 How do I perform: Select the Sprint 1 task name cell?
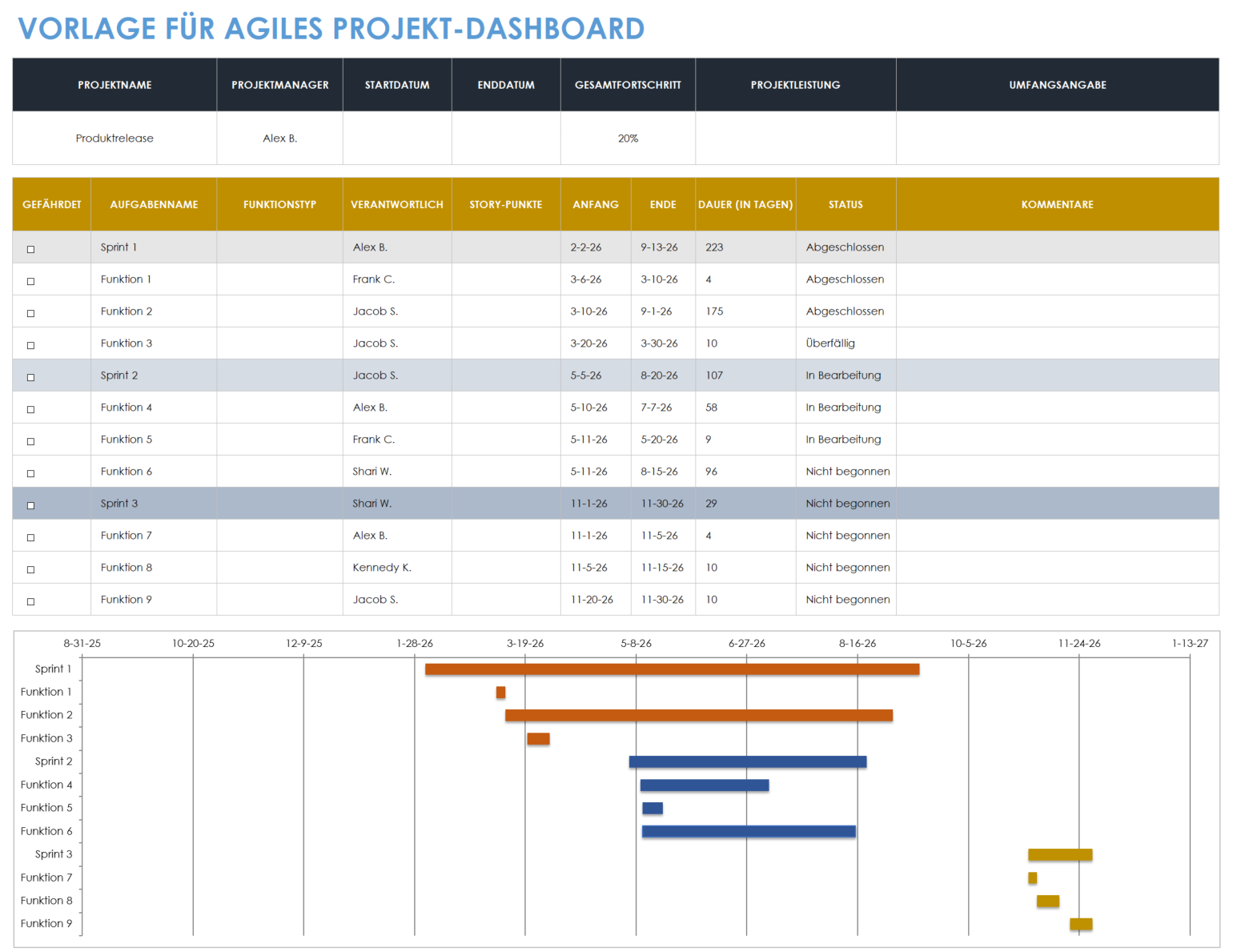[x=154, y=247]
